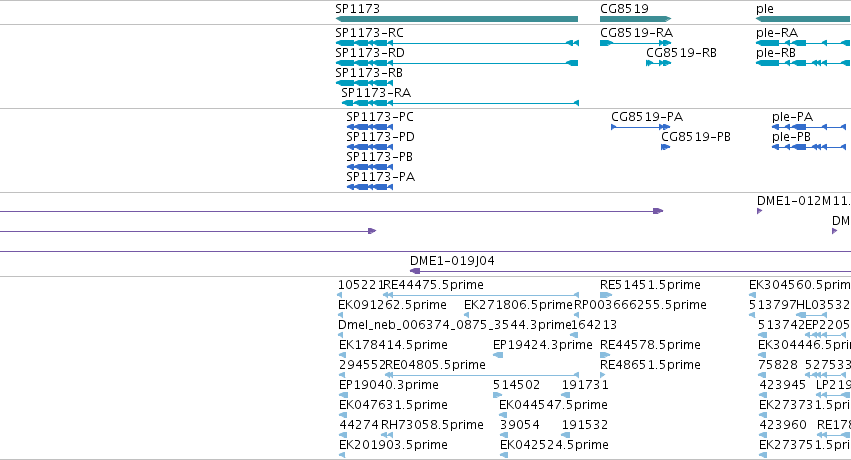Screen dimensions: 851x460
Task: Click the SP1173-PC protein glyph
Action: tap(370, 127)
